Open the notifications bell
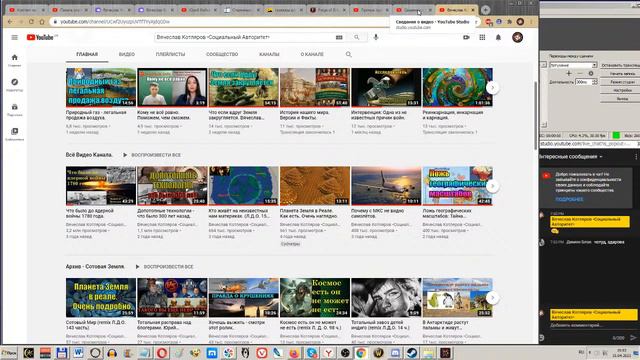The image size is (640, 360). point(498,38)
